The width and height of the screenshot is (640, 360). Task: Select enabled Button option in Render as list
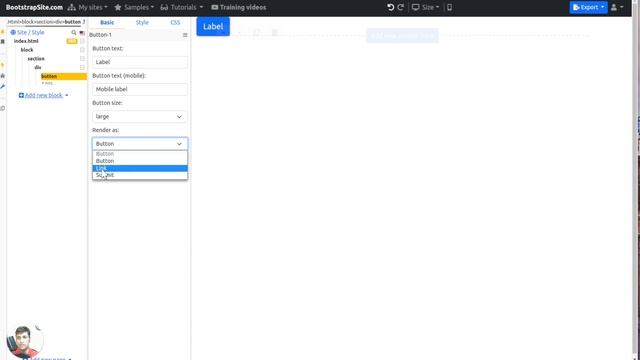tap(140, 161)
